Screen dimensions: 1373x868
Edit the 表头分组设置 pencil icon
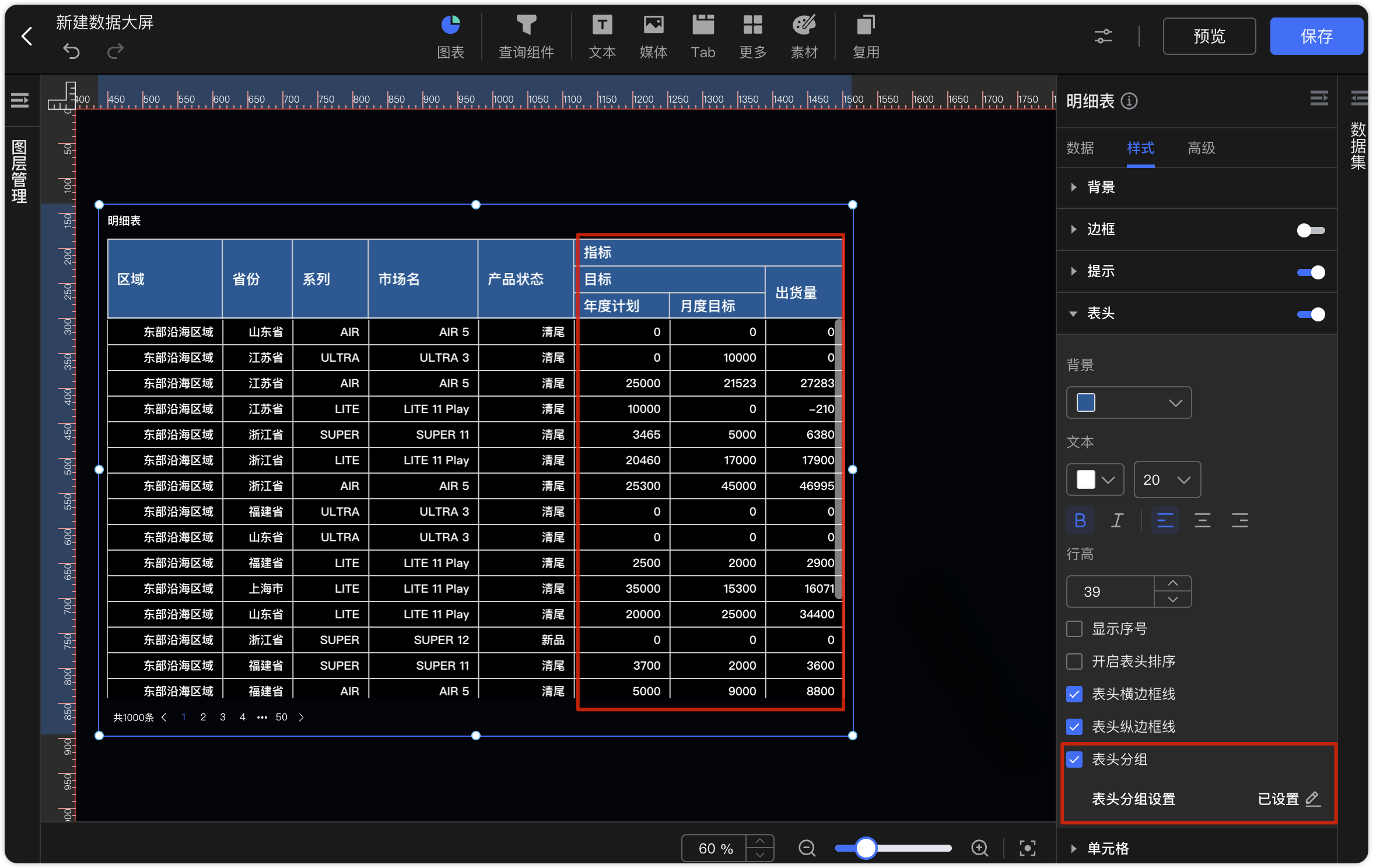pyautogui.click(x=1312, y=799)
